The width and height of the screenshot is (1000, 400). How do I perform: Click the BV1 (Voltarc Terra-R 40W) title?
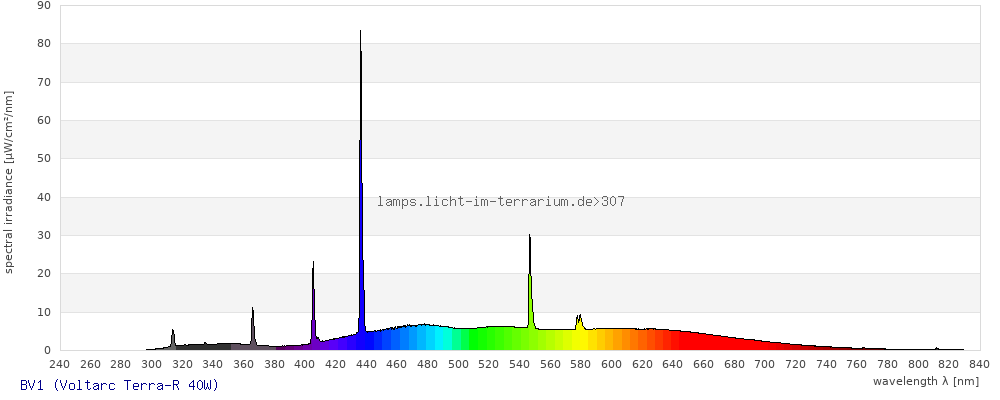tap(119, 385)
